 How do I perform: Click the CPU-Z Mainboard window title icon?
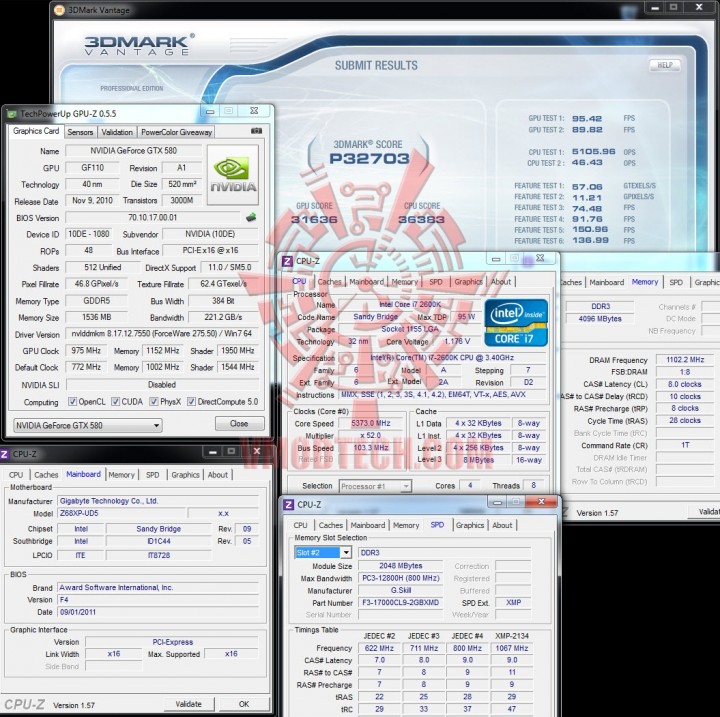5,454
